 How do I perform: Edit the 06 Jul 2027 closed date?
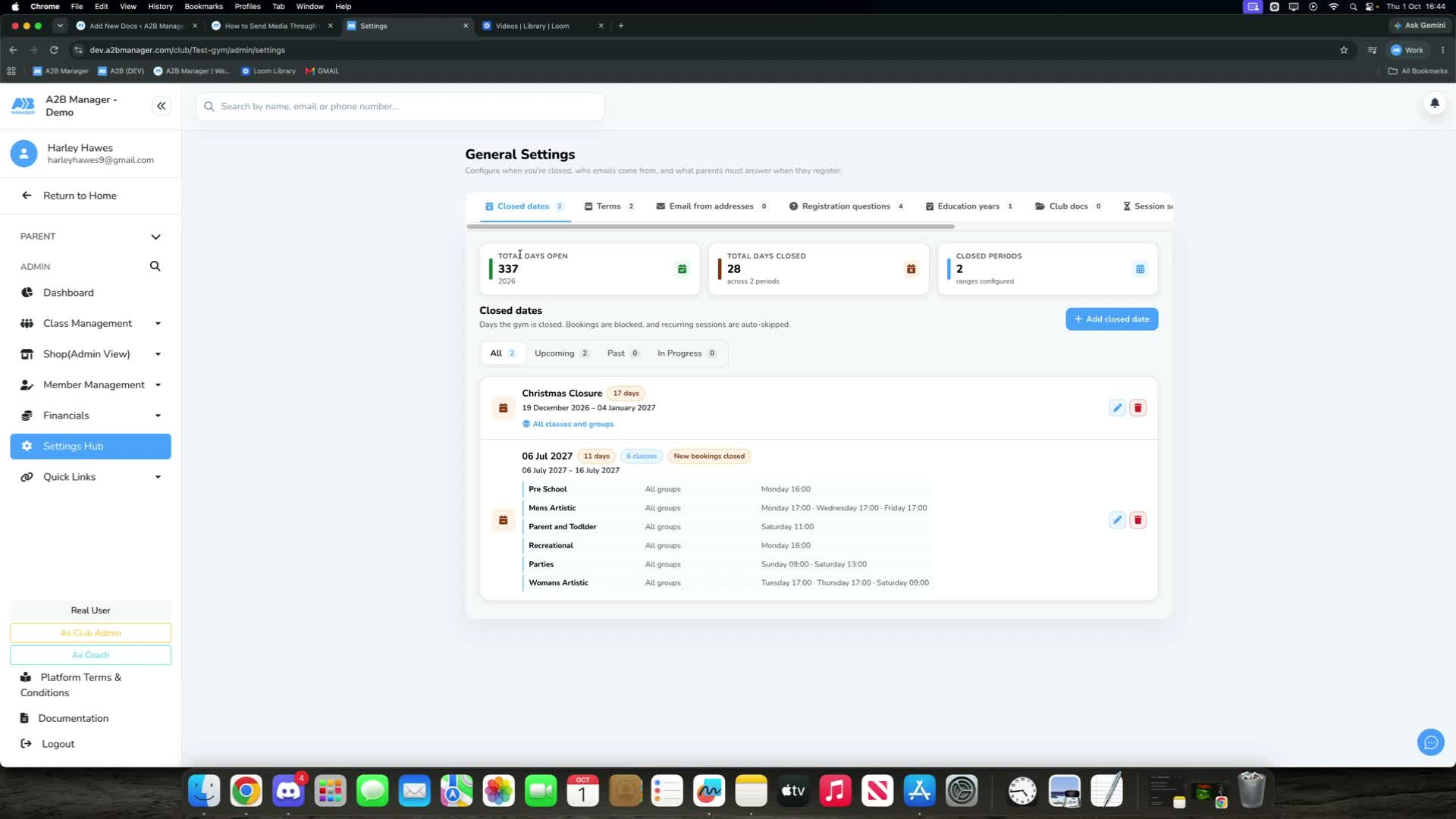pyautogui.click(x=1117, y=520)
